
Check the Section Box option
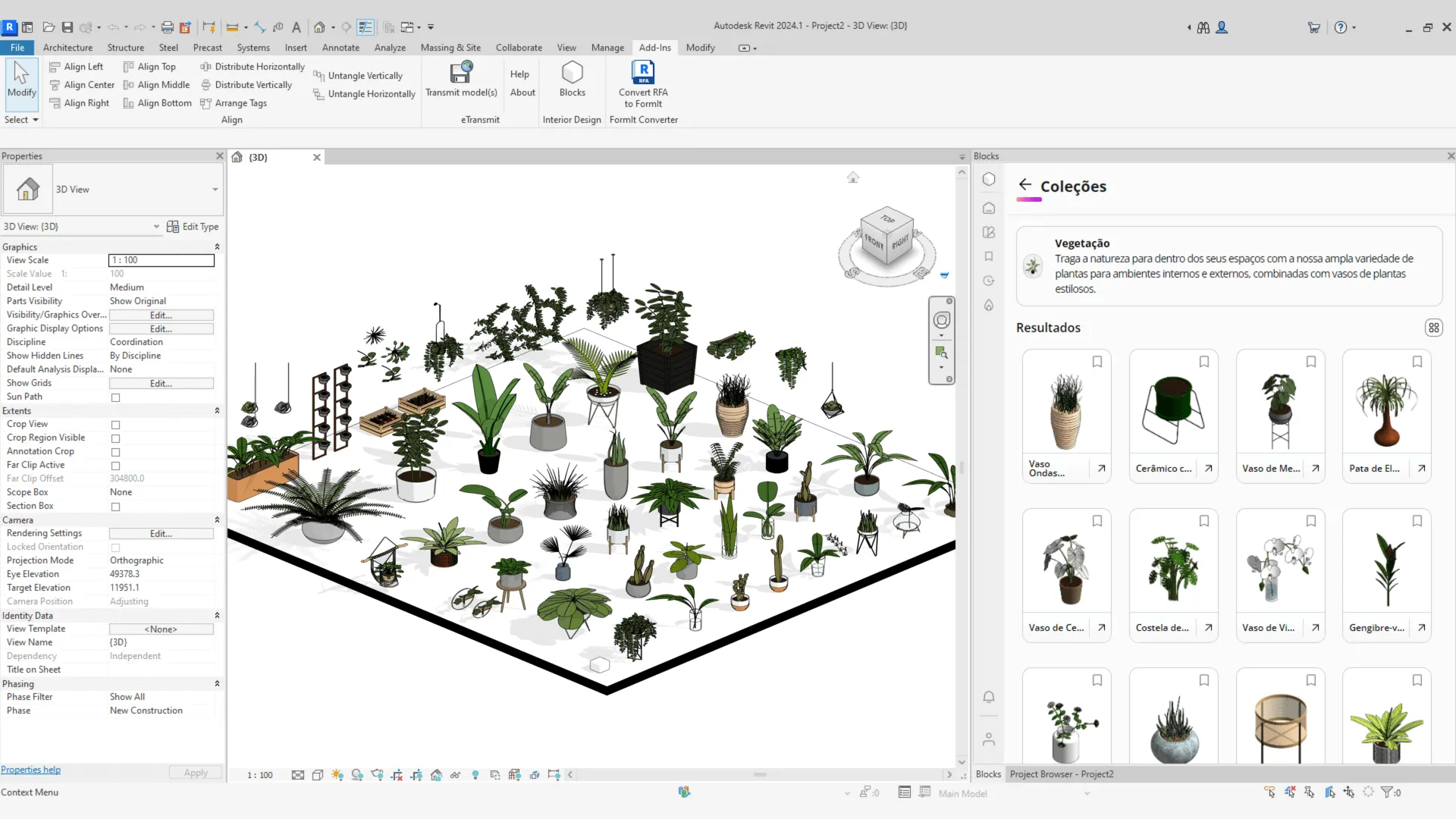coord(115,507)
